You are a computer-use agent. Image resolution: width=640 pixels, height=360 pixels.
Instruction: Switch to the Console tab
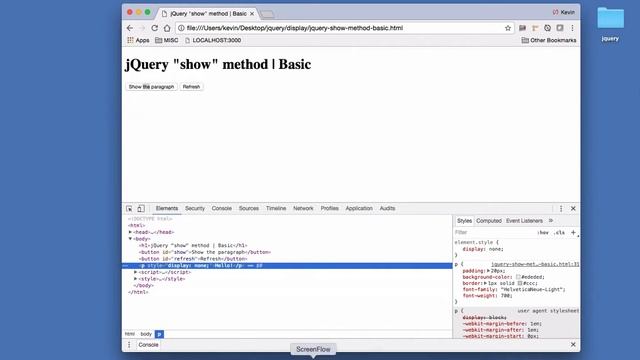[222, 208]
